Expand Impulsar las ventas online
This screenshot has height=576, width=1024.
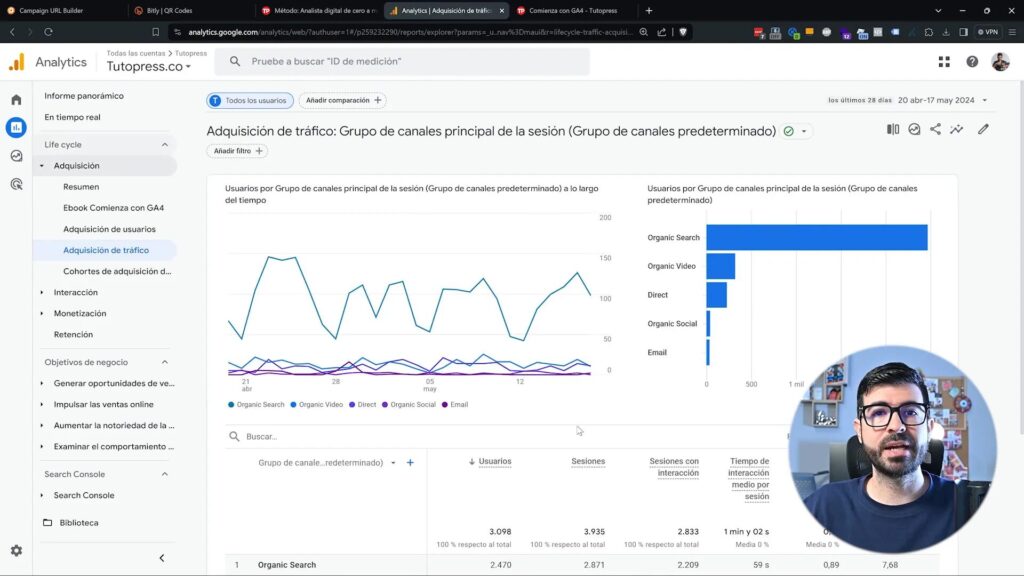(x=42, y=404)
